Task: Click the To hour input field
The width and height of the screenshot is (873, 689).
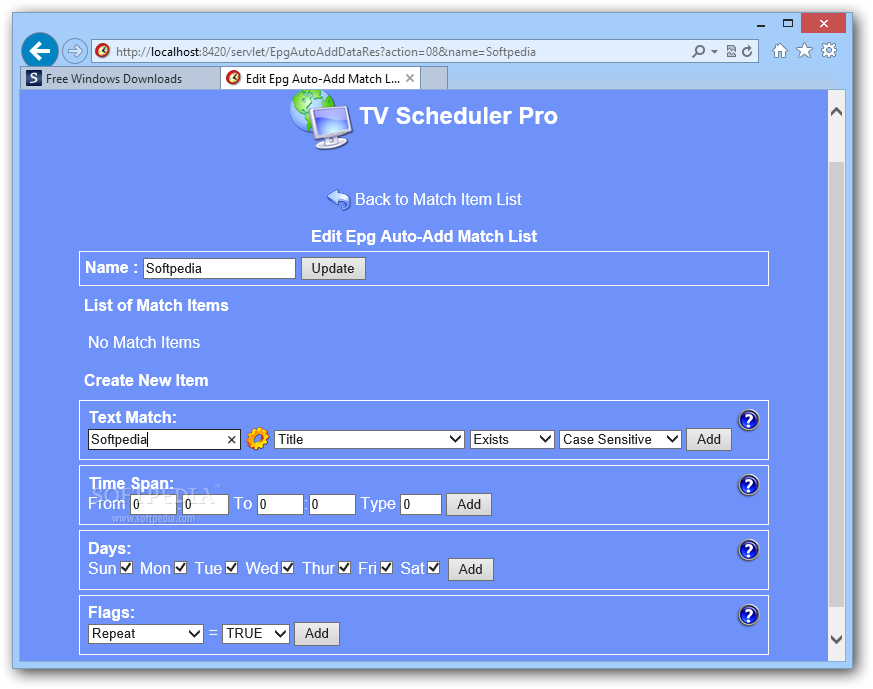Action: click(x=280, y=504)
